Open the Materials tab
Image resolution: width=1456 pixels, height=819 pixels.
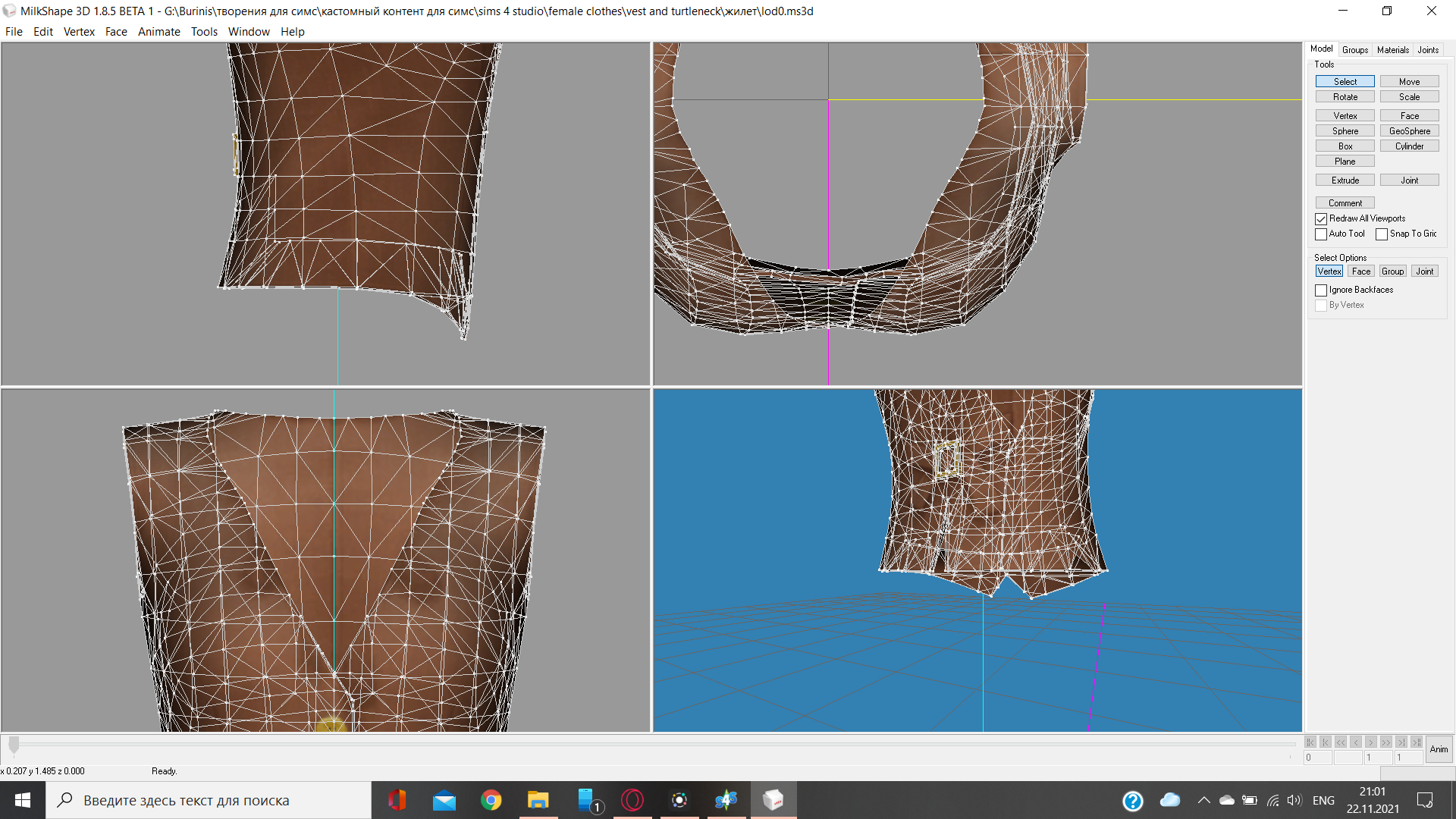(1392, 50)
